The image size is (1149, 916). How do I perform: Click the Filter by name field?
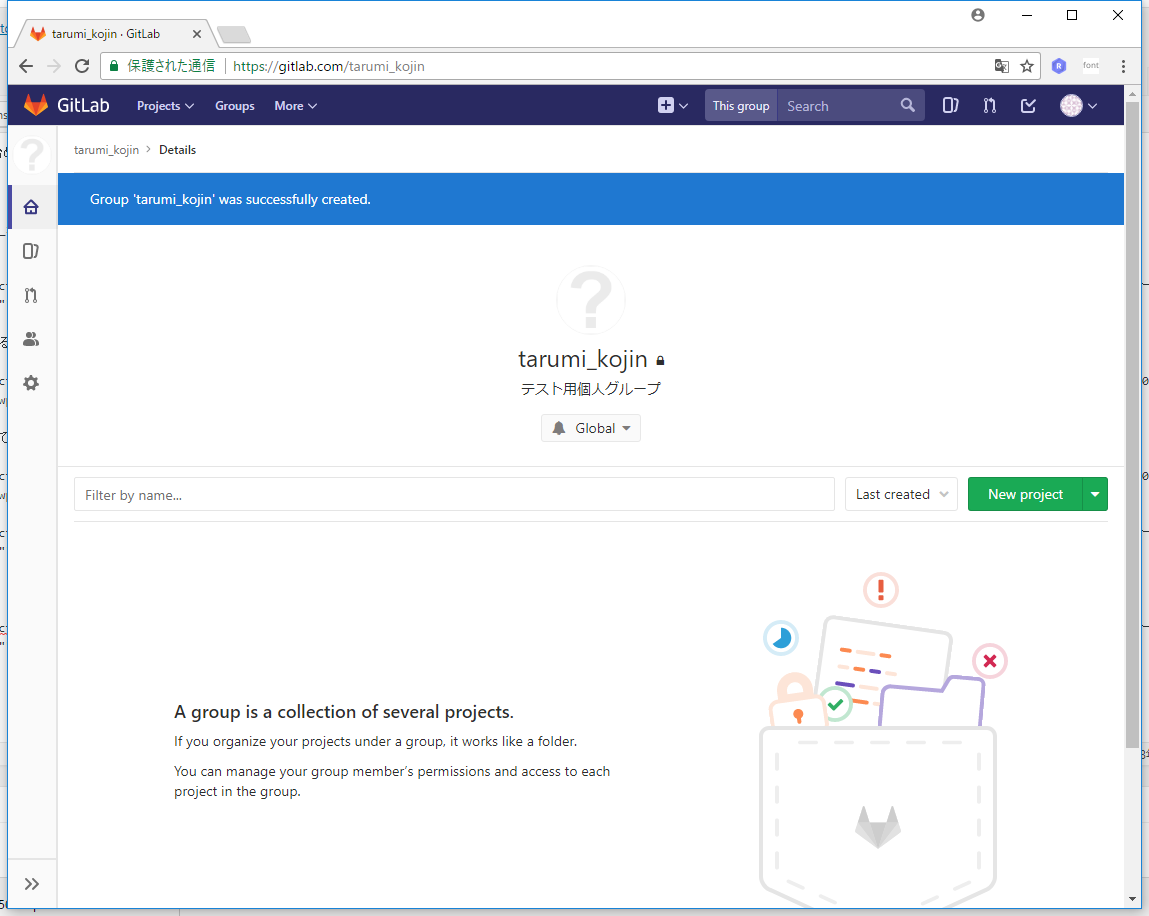click(454, 494)
